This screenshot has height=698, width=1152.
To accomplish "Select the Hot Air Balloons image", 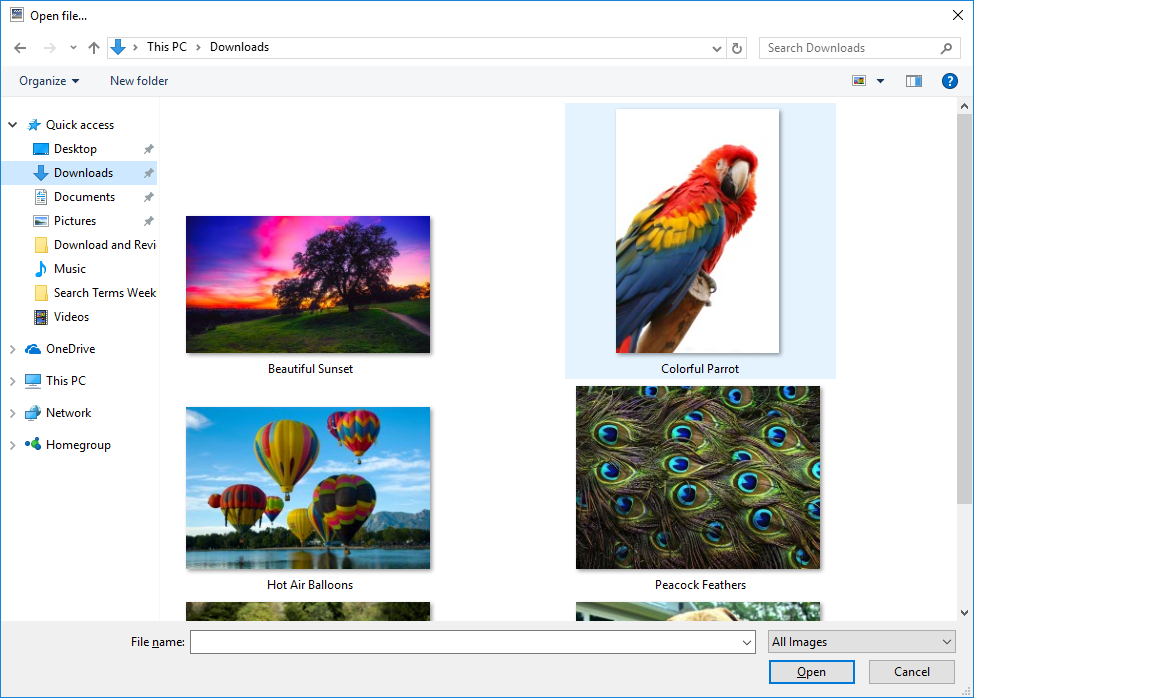I will click(308, 488).
